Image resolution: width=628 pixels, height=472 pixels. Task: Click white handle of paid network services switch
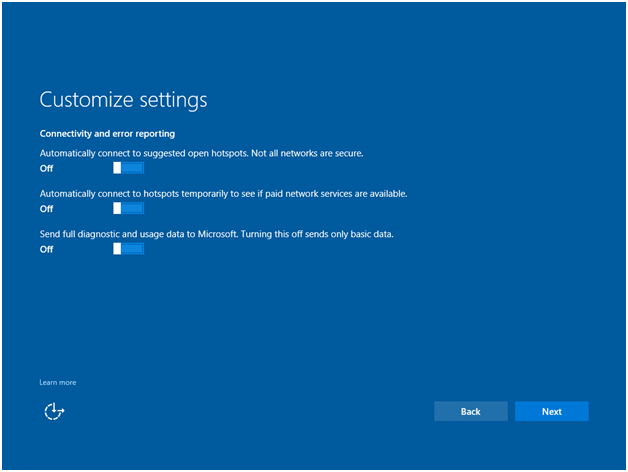pos(117,208)
